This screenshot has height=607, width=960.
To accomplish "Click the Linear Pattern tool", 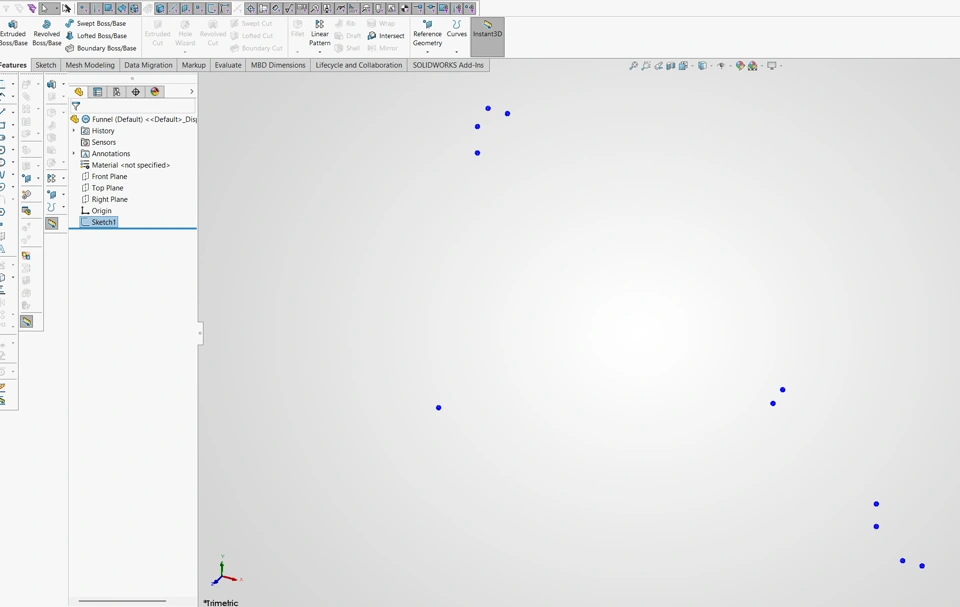I will point(320,33).
